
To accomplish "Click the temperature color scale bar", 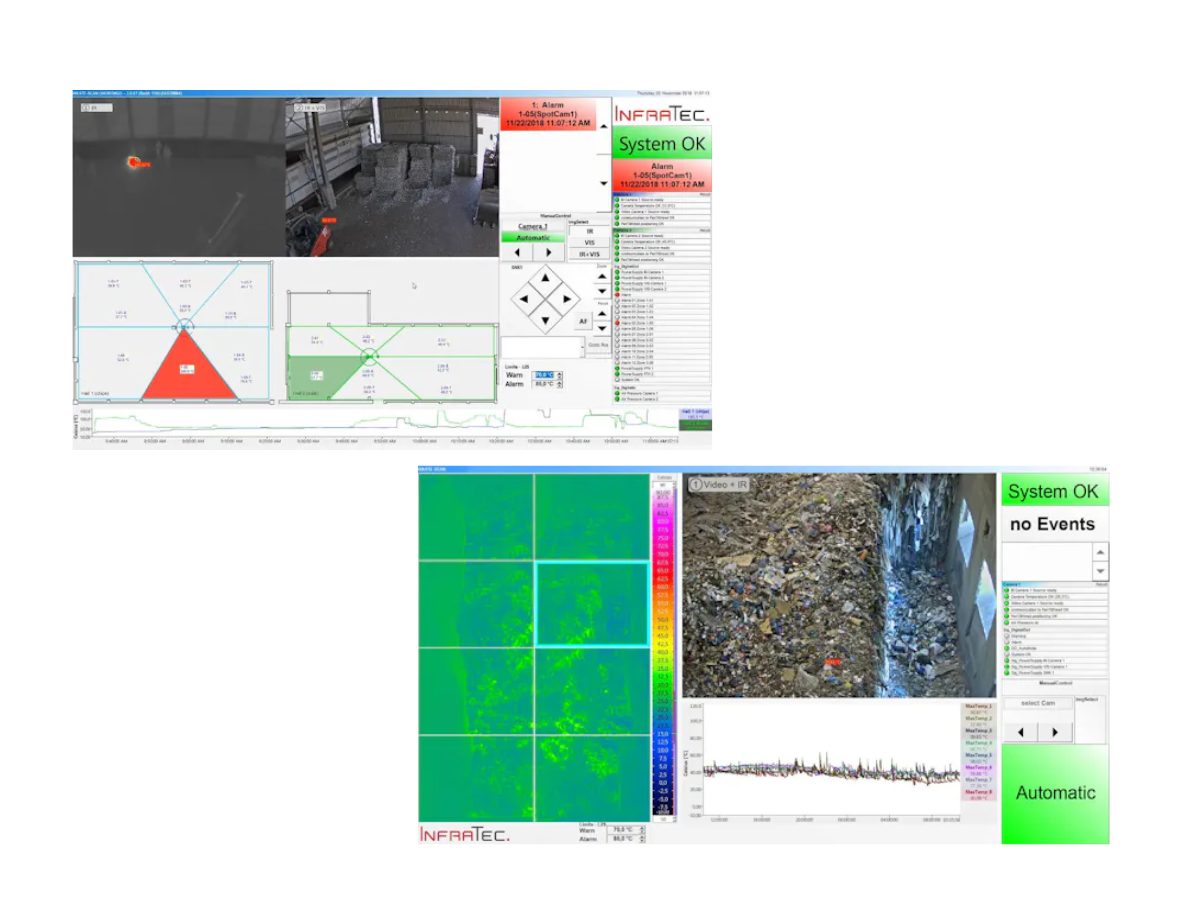I will (663, 650).
